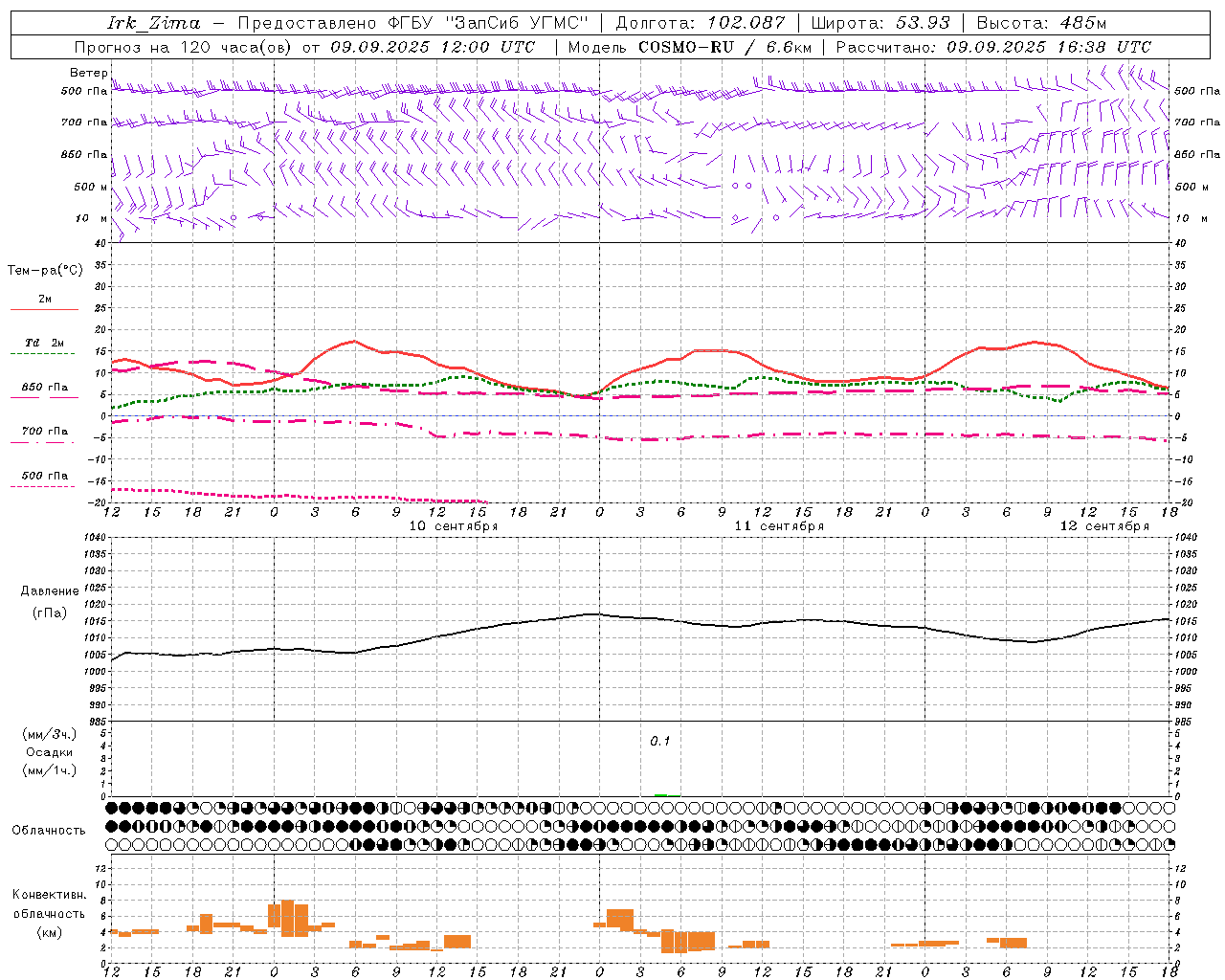Click the Давление pressure label
1225x980 pixels.
point(50,591)
